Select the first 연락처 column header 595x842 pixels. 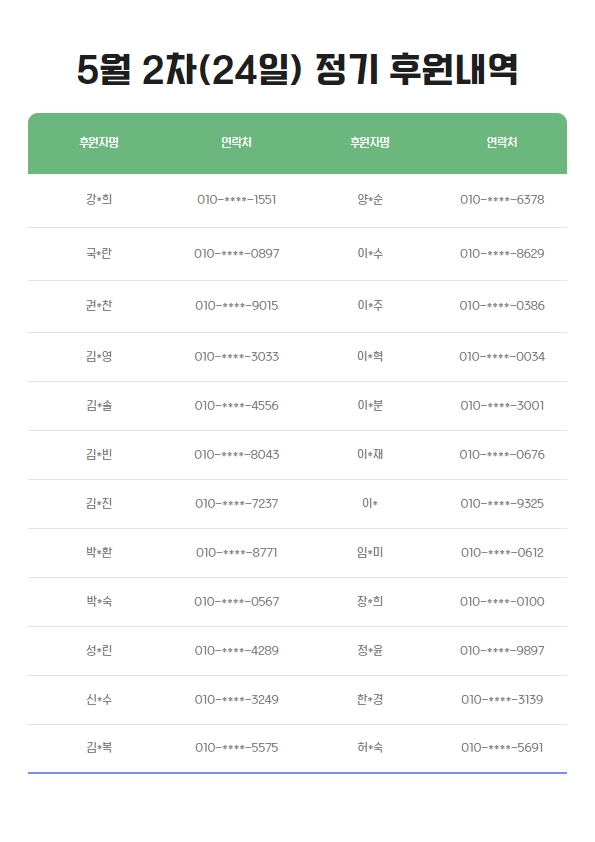pos(236,142)
